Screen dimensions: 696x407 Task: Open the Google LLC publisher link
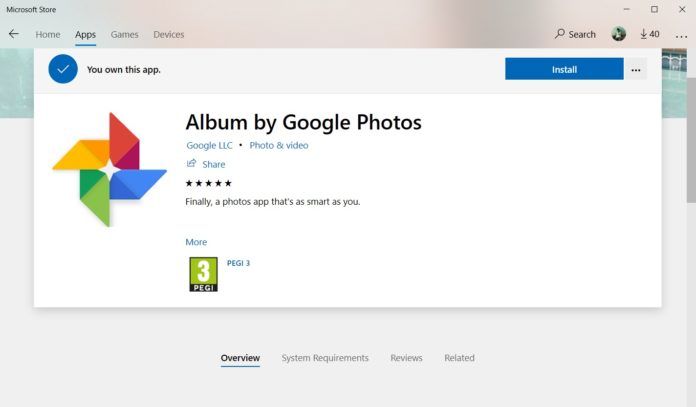tap(209, 146)
